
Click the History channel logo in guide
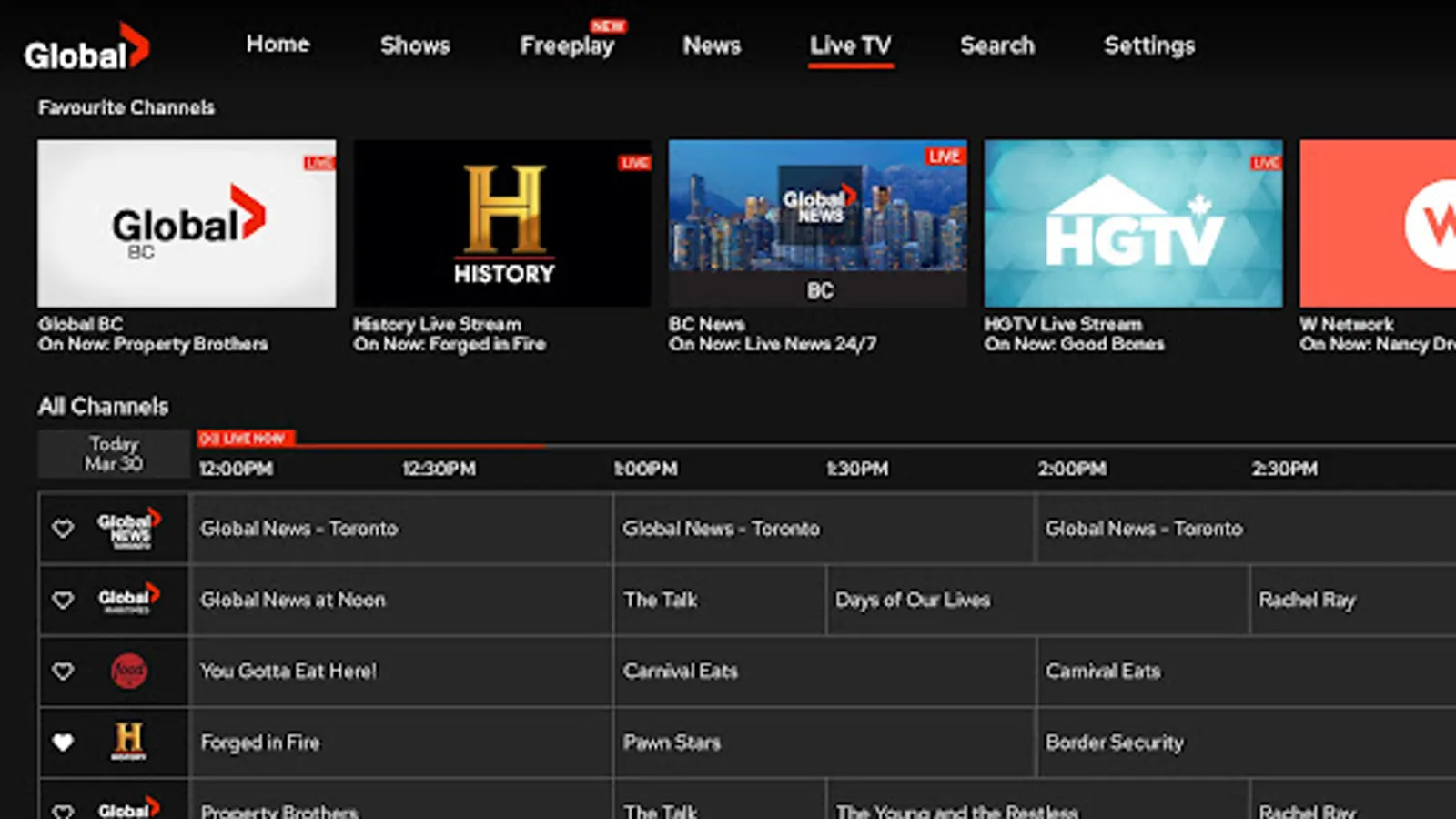[128, 742]
